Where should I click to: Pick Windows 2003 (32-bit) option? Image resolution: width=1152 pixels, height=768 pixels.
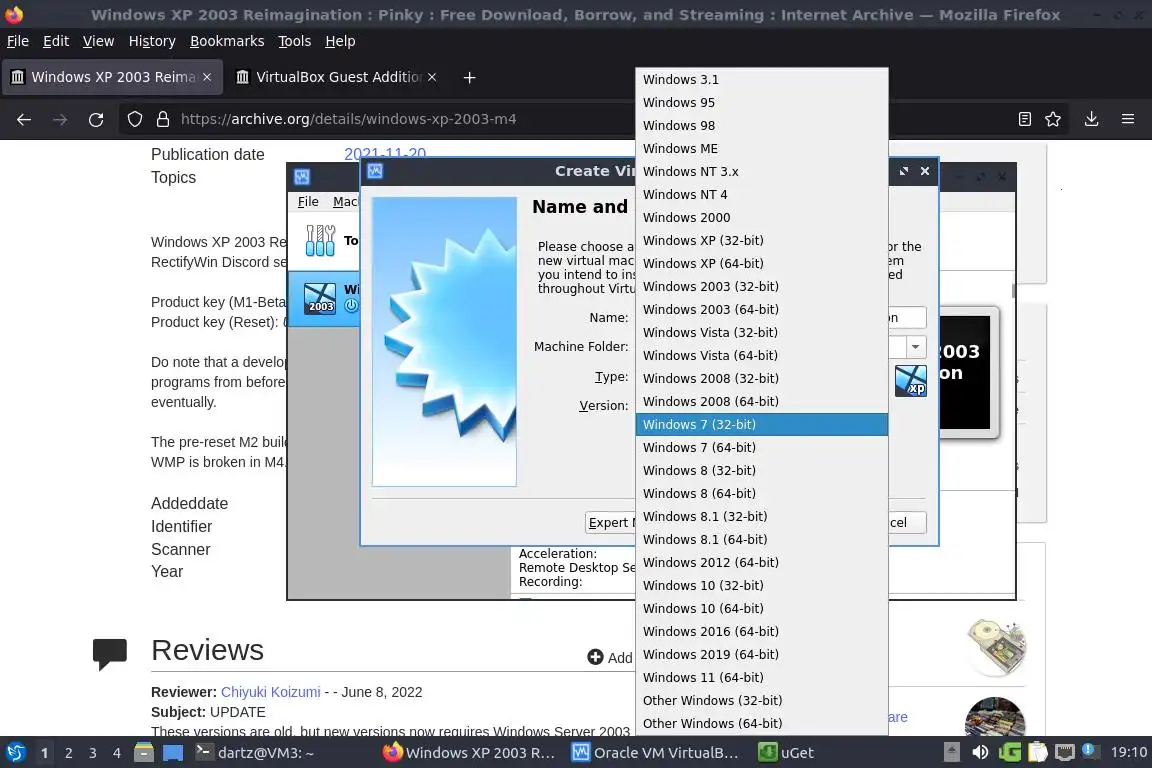(x=761, y=287)
